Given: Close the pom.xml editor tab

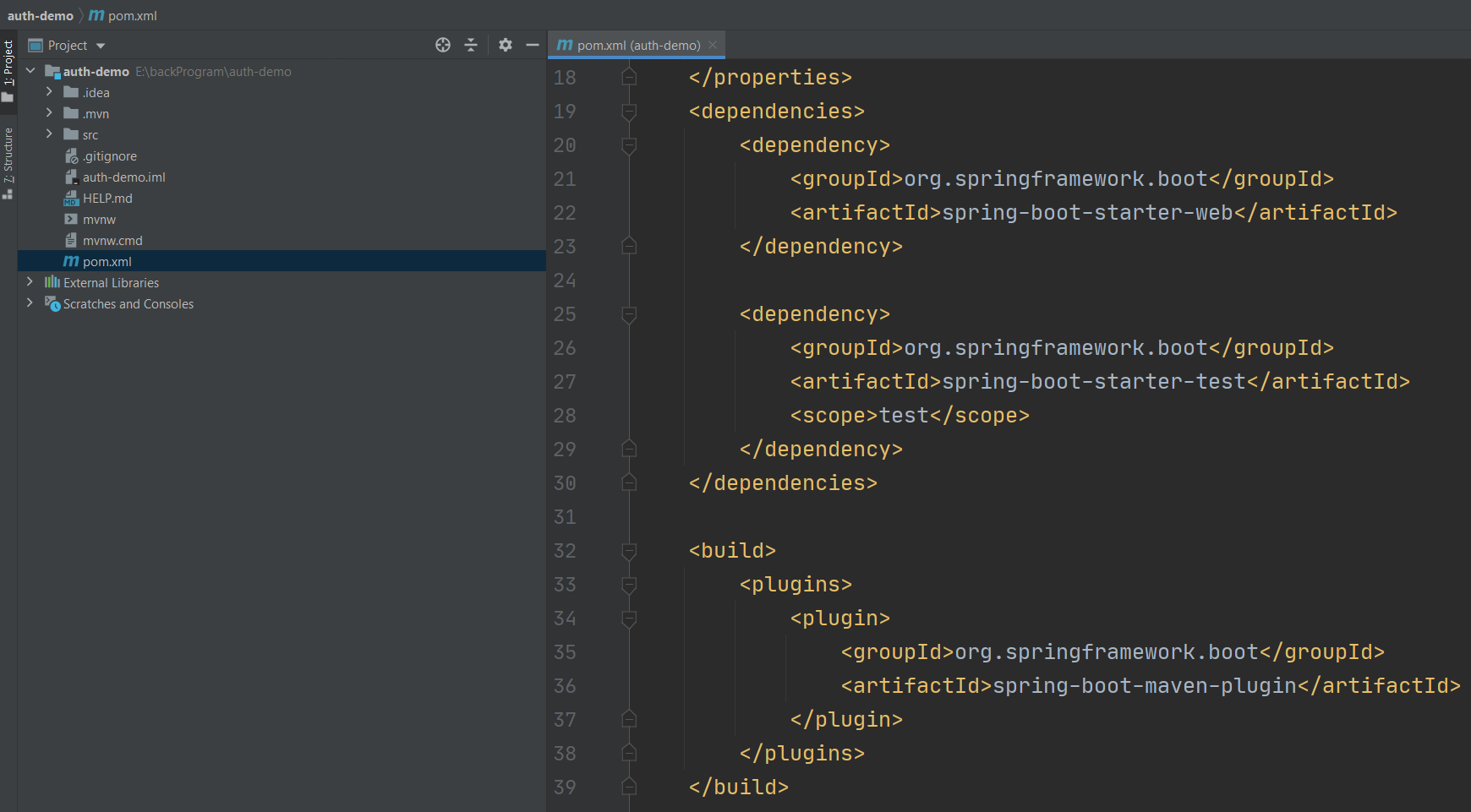Looking at the screenshot, I should click(713, 45).
